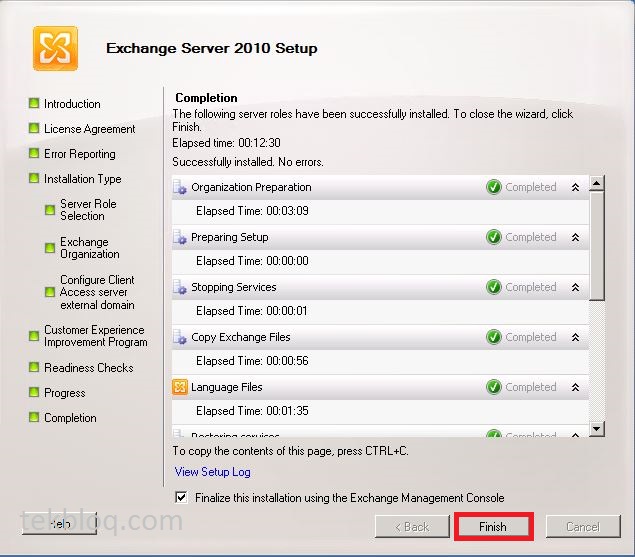Screen dimensions: 635x557
Task: Select the Exchange Organization step label
Action: point(90,248)
